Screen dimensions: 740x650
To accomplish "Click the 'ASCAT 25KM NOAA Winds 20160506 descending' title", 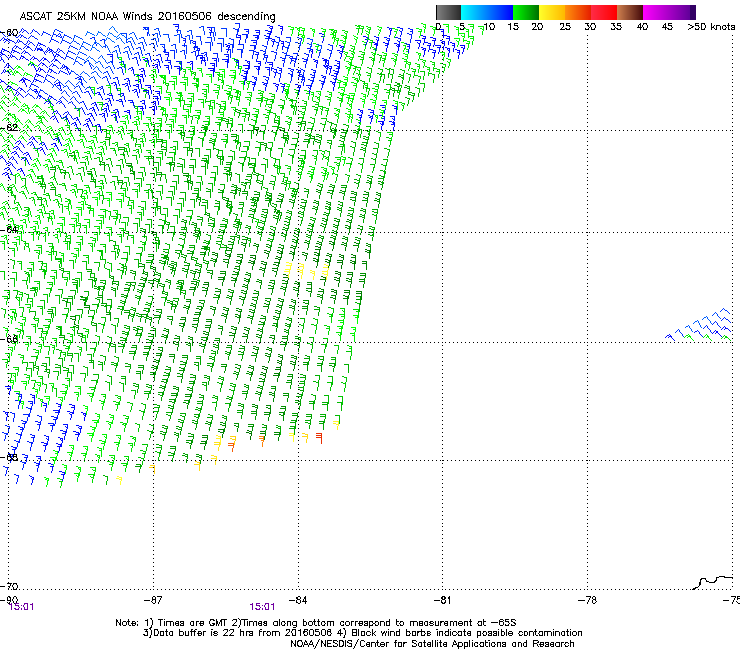I will click(x=147, y=17).
